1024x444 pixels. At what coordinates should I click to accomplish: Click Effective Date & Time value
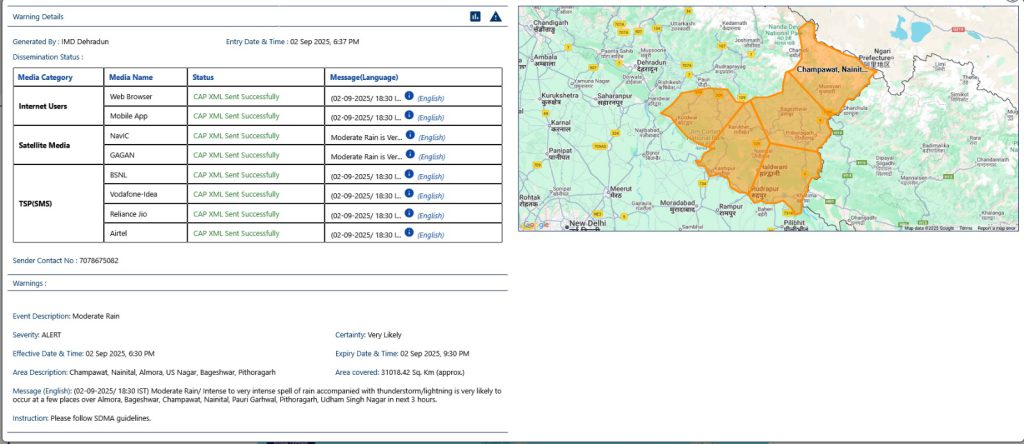click(120, 354)
